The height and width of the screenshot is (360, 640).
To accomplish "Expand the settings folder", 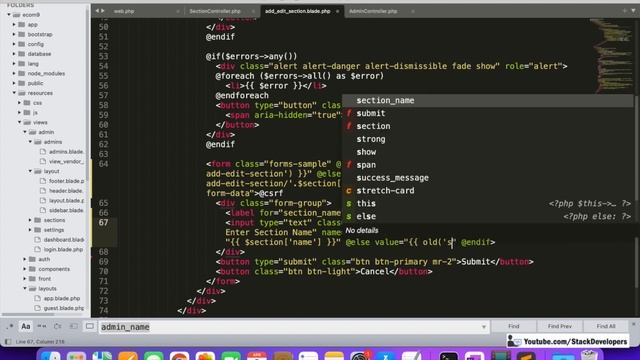I will (30, 230).
